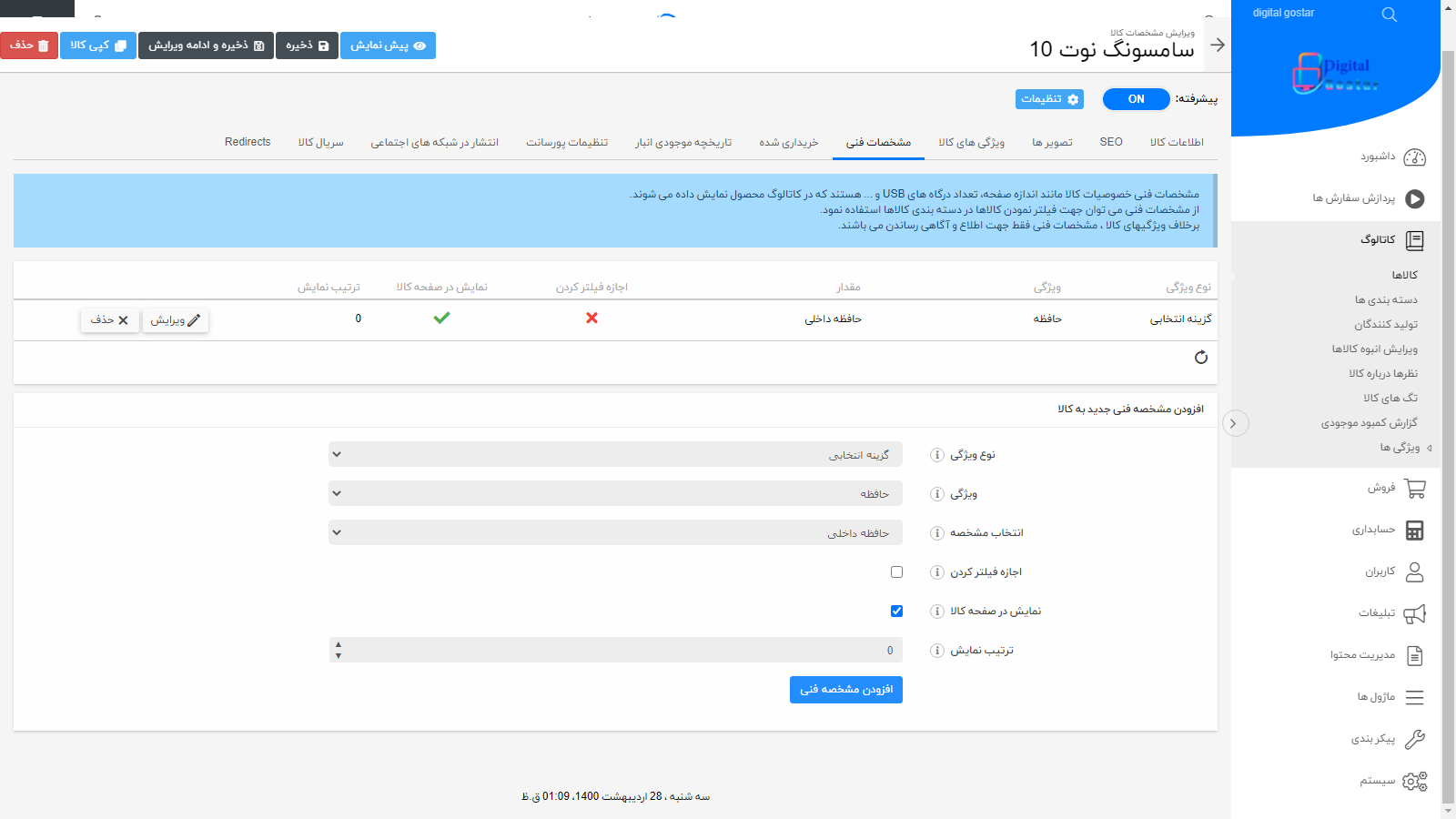
Task: Collapse the sidebar using the chevron arrow
Action: (x=1235, y=423)
